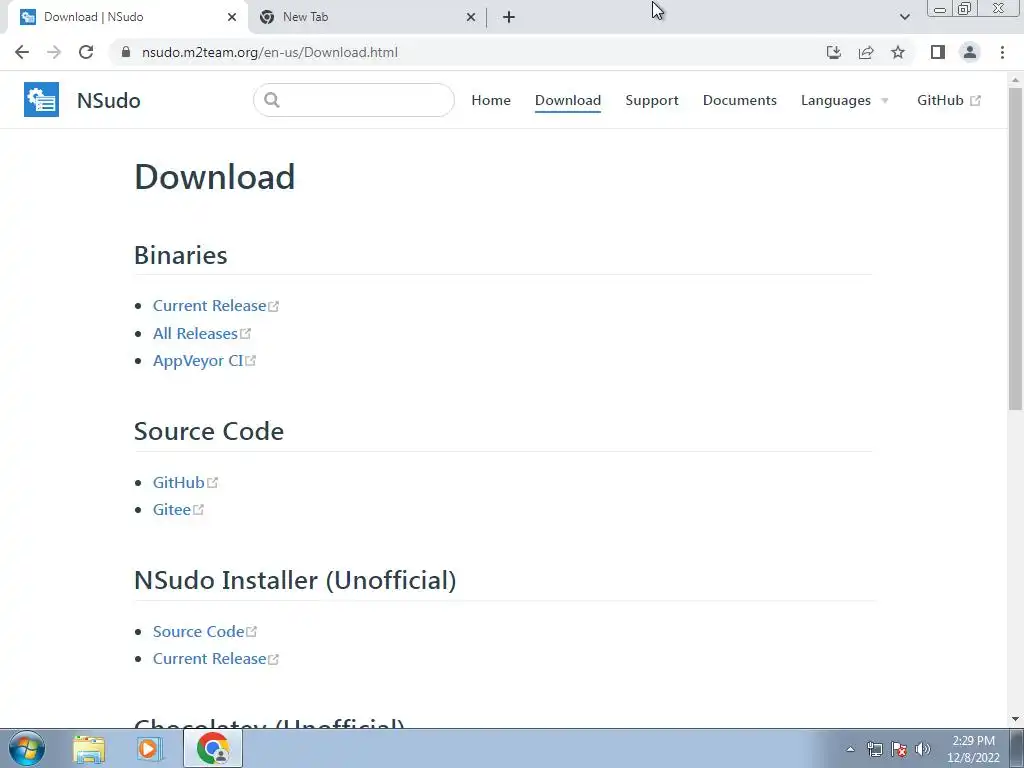1024x768 pixels.
Task: Focus the site search box
Action: tap(353, 99)
